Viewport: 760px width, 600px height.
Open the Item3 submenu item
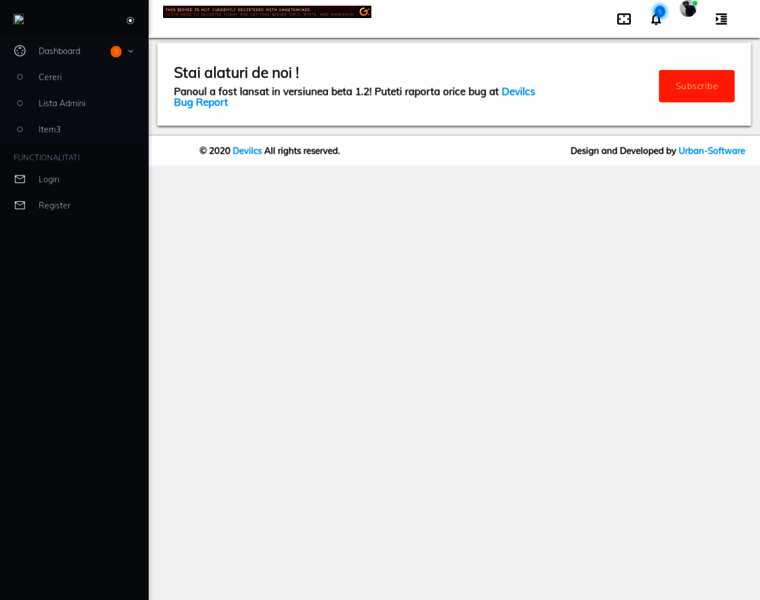pyautogui.click(x=74, y=129)
